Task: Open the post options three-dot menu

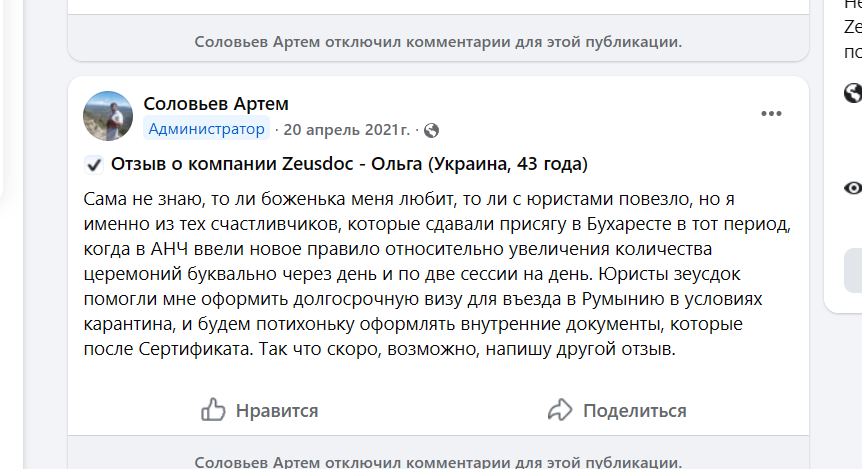Action: pos(771,113)
